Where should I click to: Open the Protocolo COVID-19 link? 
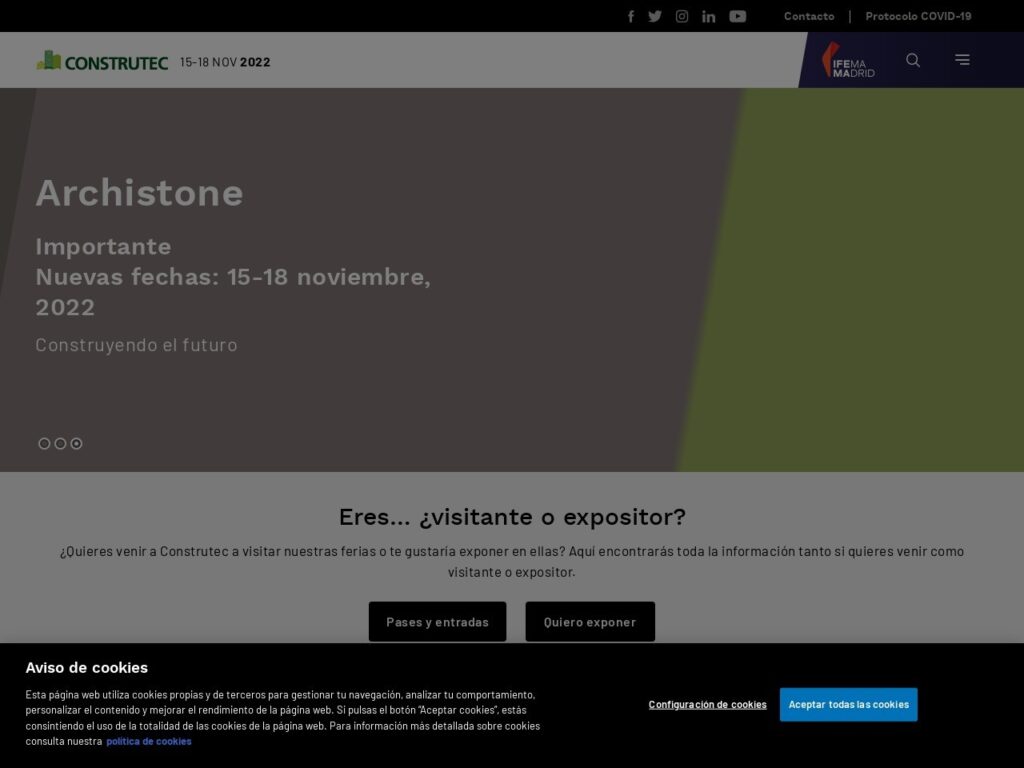(918, 16)
